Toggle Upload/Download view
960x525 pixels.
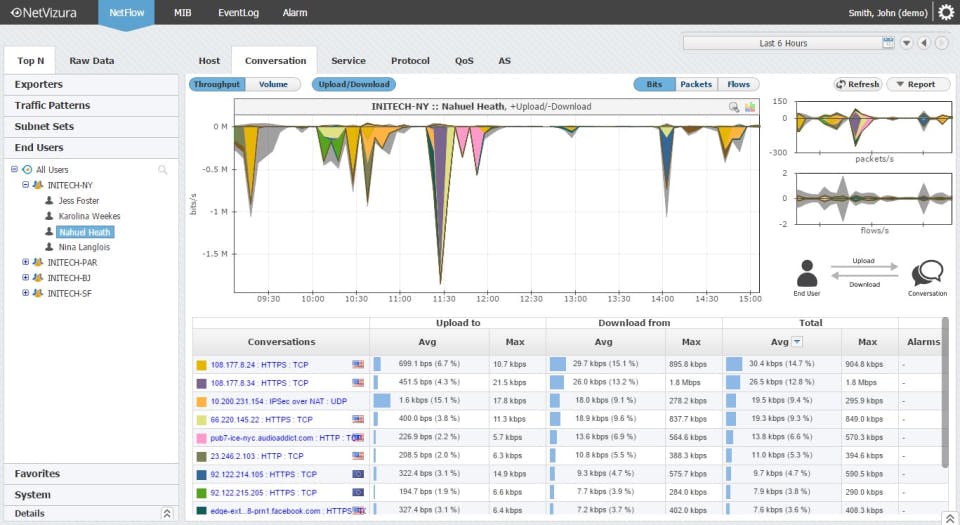[354, 84]
